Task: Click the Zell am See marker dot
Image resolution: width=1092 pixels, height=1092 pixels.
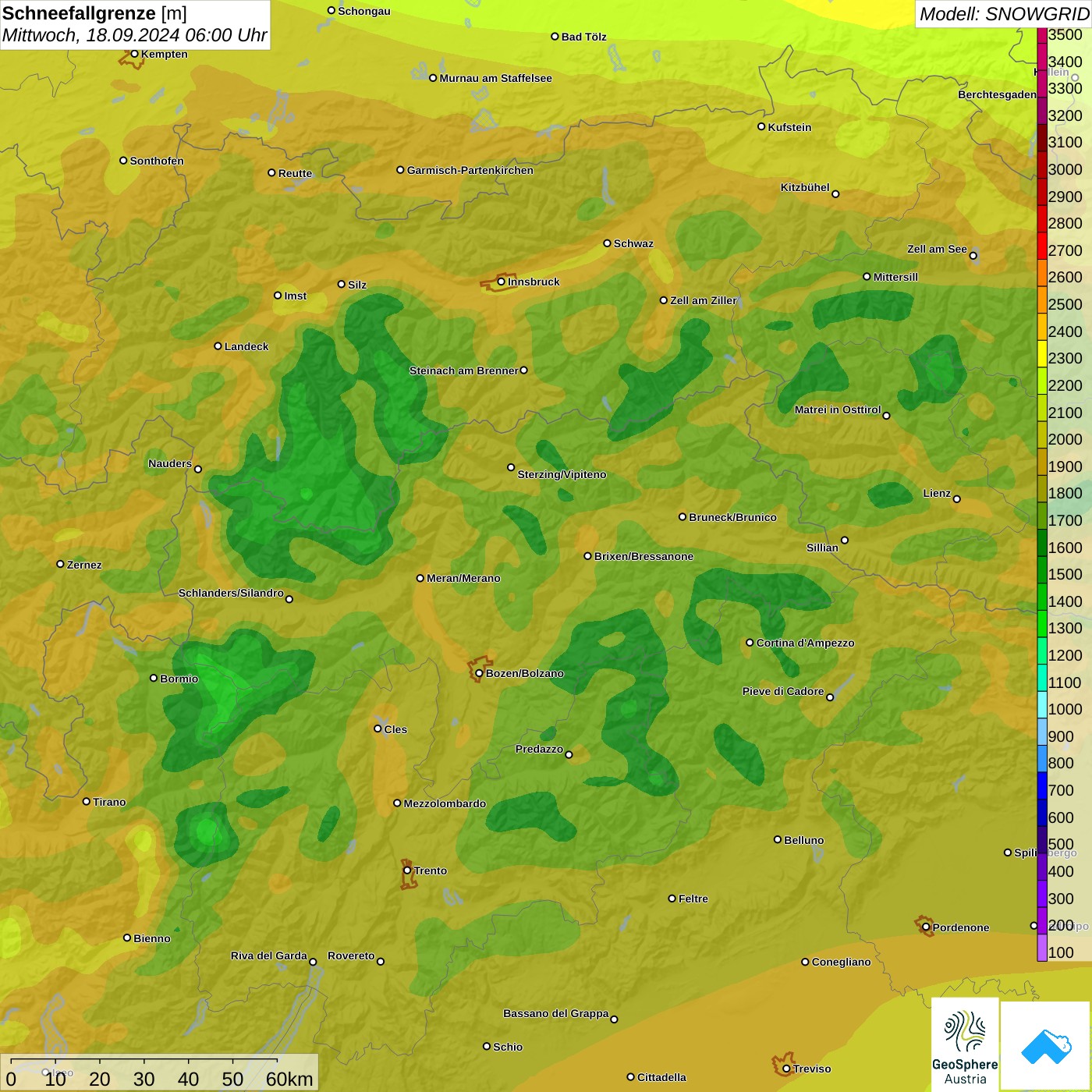Action: [x=973, y=255]
